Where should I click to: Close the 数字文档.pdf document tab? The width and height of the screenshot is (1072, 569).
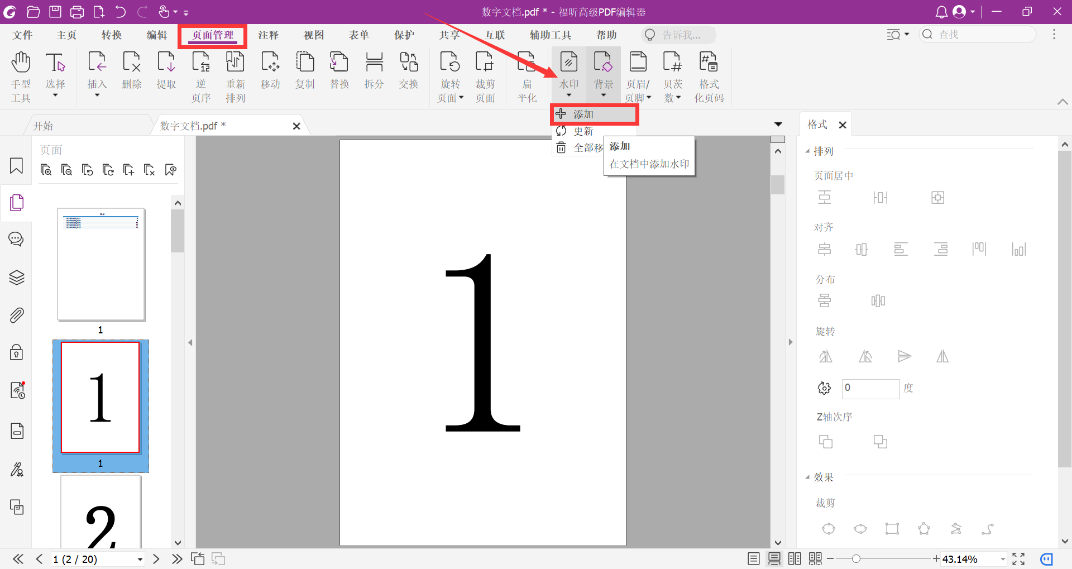[296, 126]
